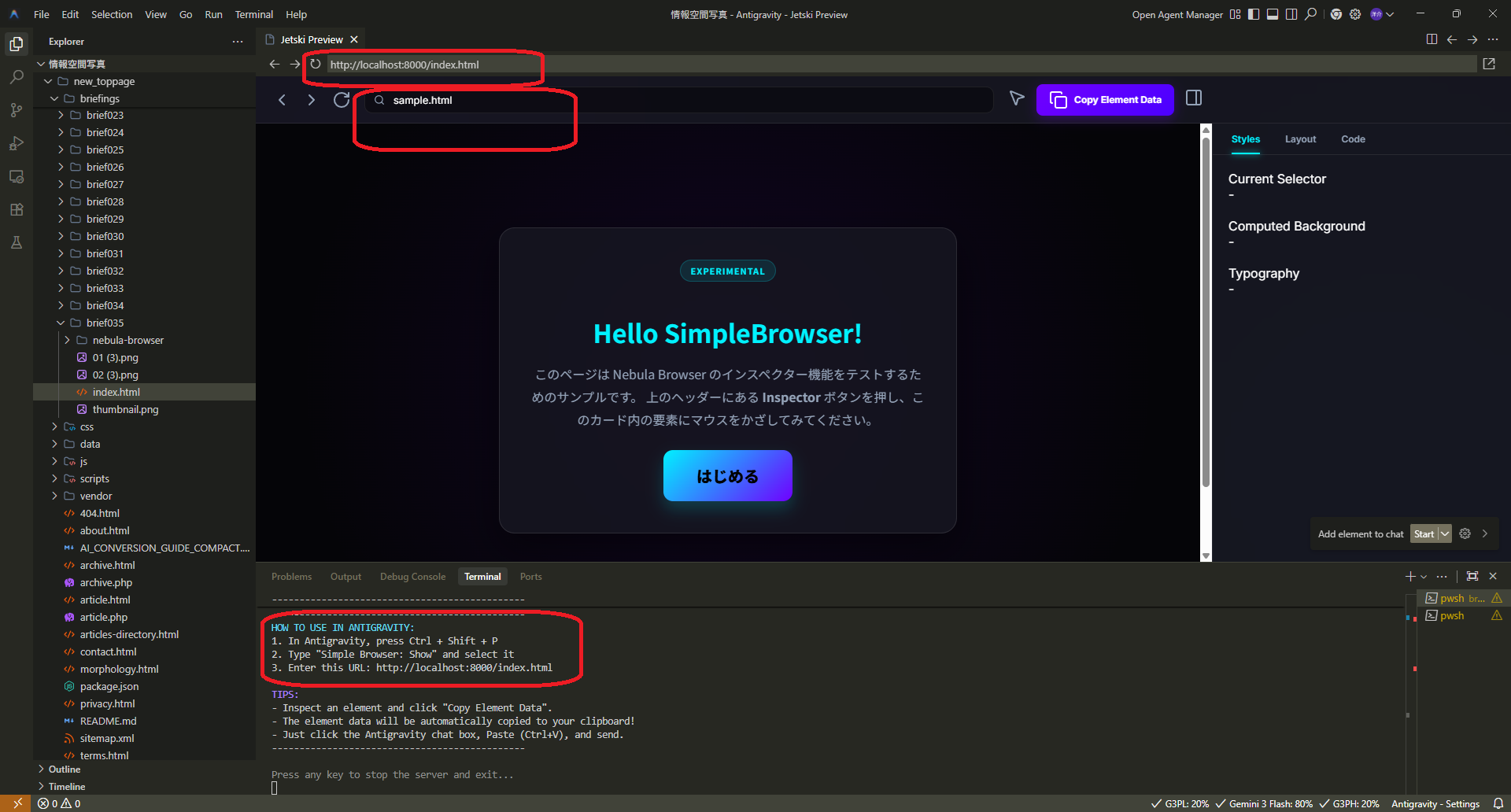Open the Remote Explorer icon

[16, 176]
